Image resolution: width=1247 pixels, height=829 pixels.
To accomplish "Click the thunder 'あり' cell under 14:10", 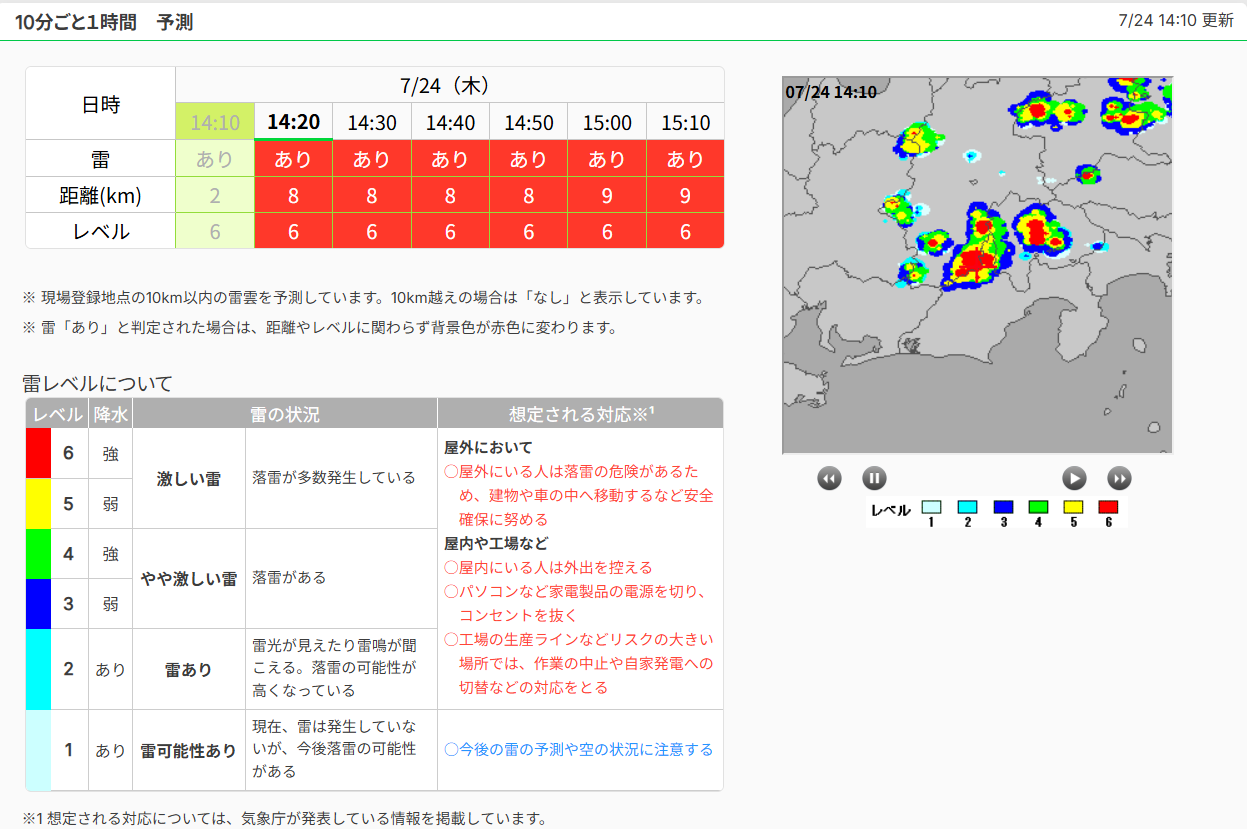I will tap(215, 159).
